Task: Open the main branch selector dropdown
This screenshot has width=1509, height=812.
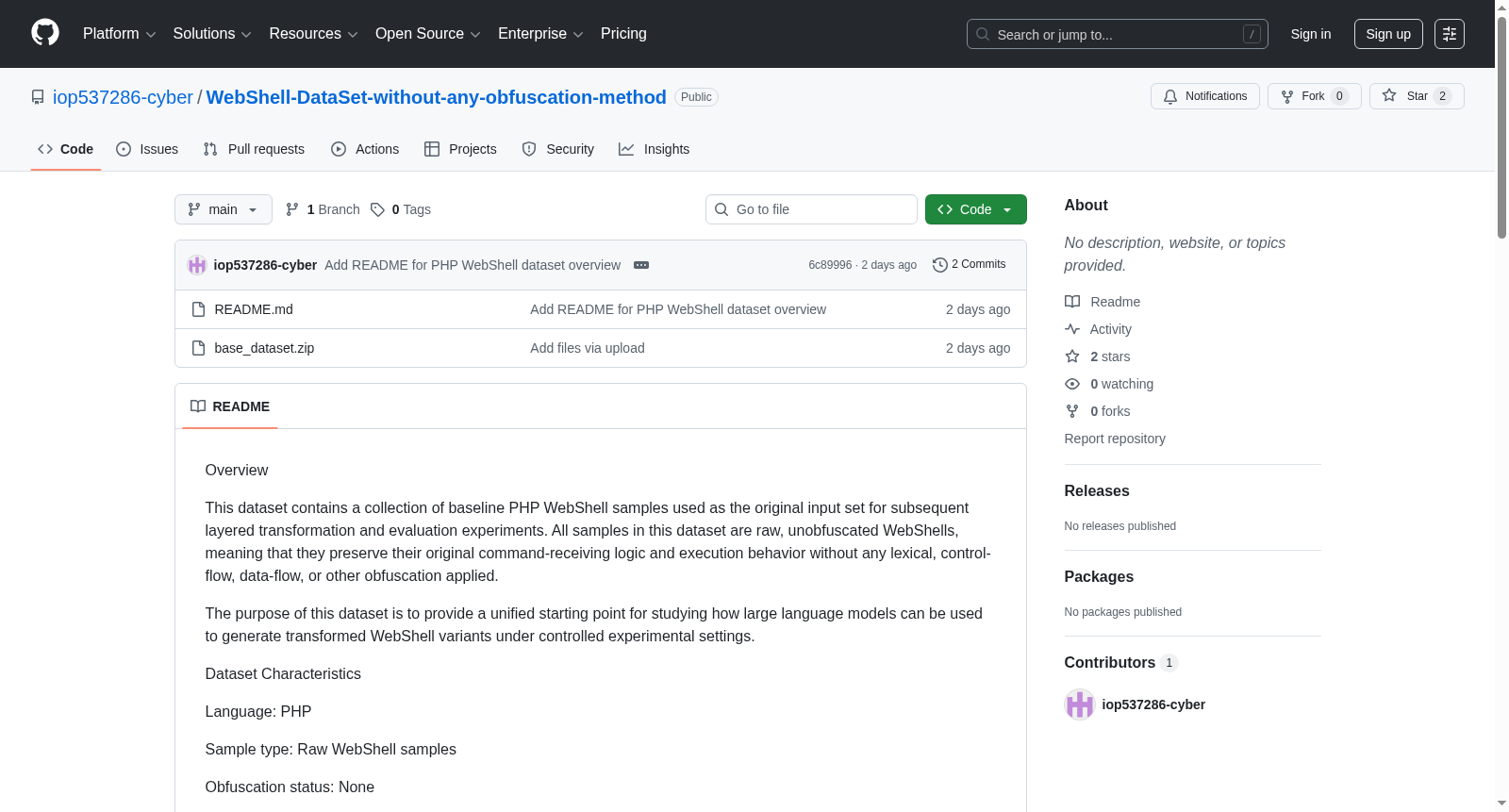Action: (x=224, y=209)
